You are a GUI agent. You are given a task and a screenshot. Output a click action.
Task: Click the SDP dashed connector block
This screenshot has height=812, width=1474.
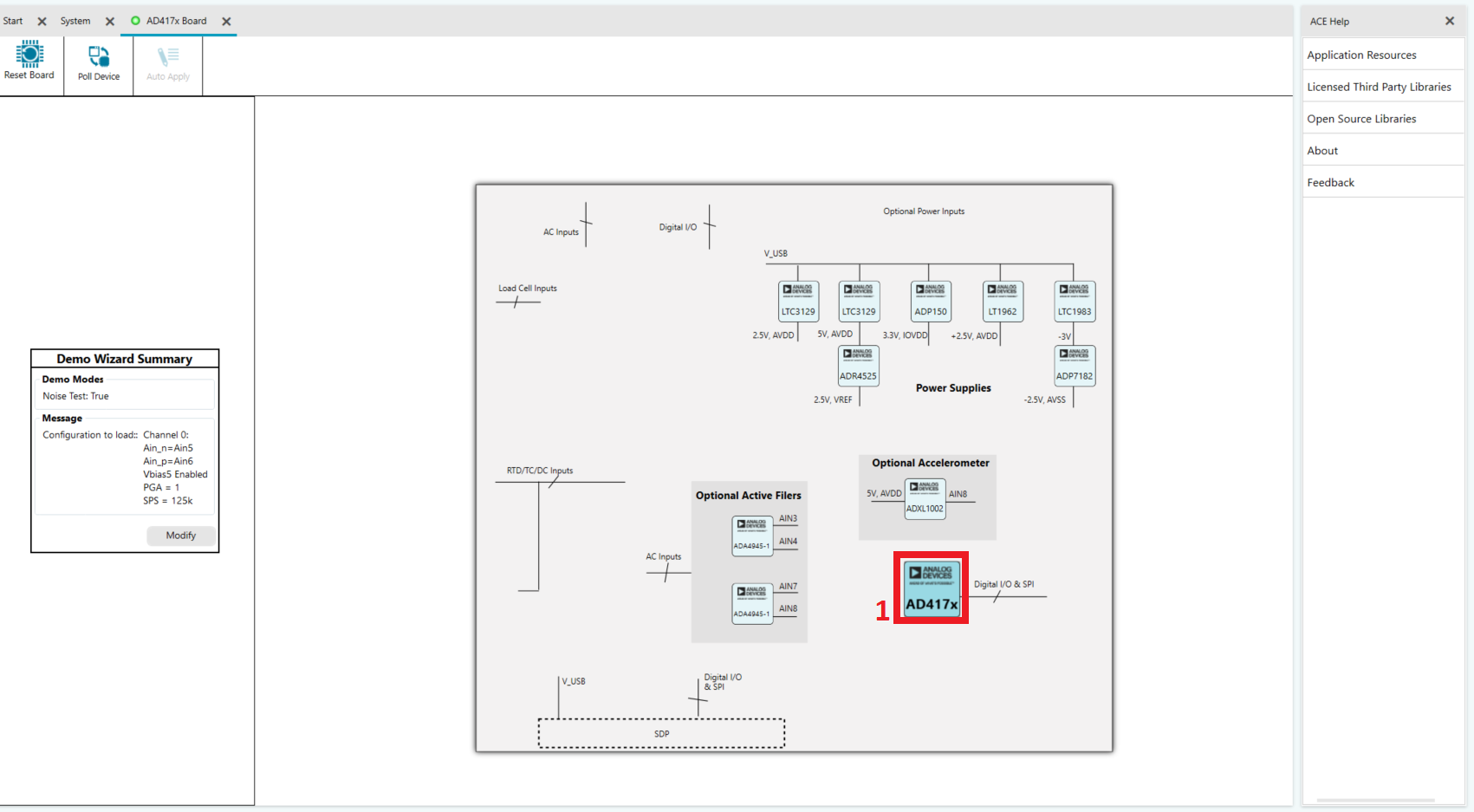pyautogui.click(x=661, y=733)
